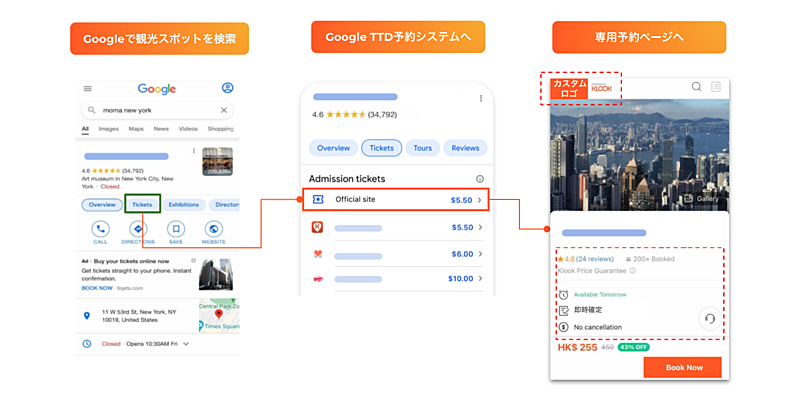Click the search icon on Klook booking page
800x416 pixels.
click(x=696, y=87)
